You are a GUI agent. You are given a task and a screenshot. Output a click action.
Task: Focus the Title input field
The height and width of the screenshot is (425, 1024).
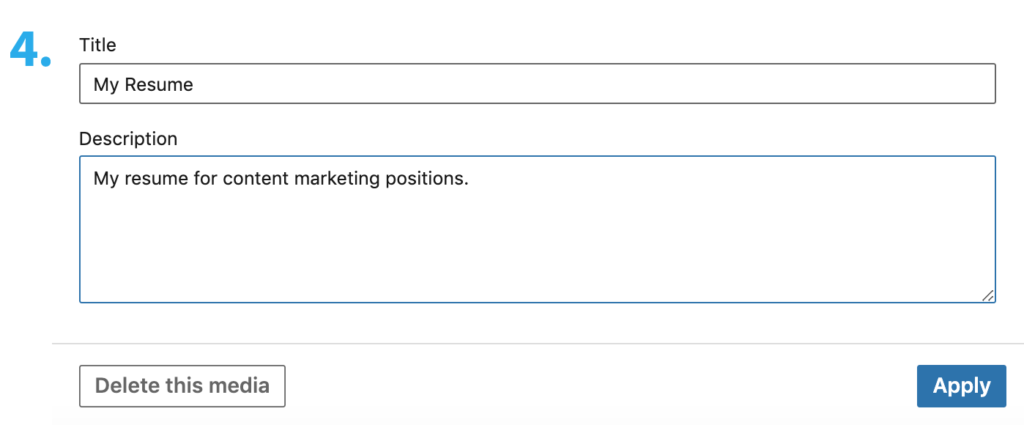[x=537, y=84]
